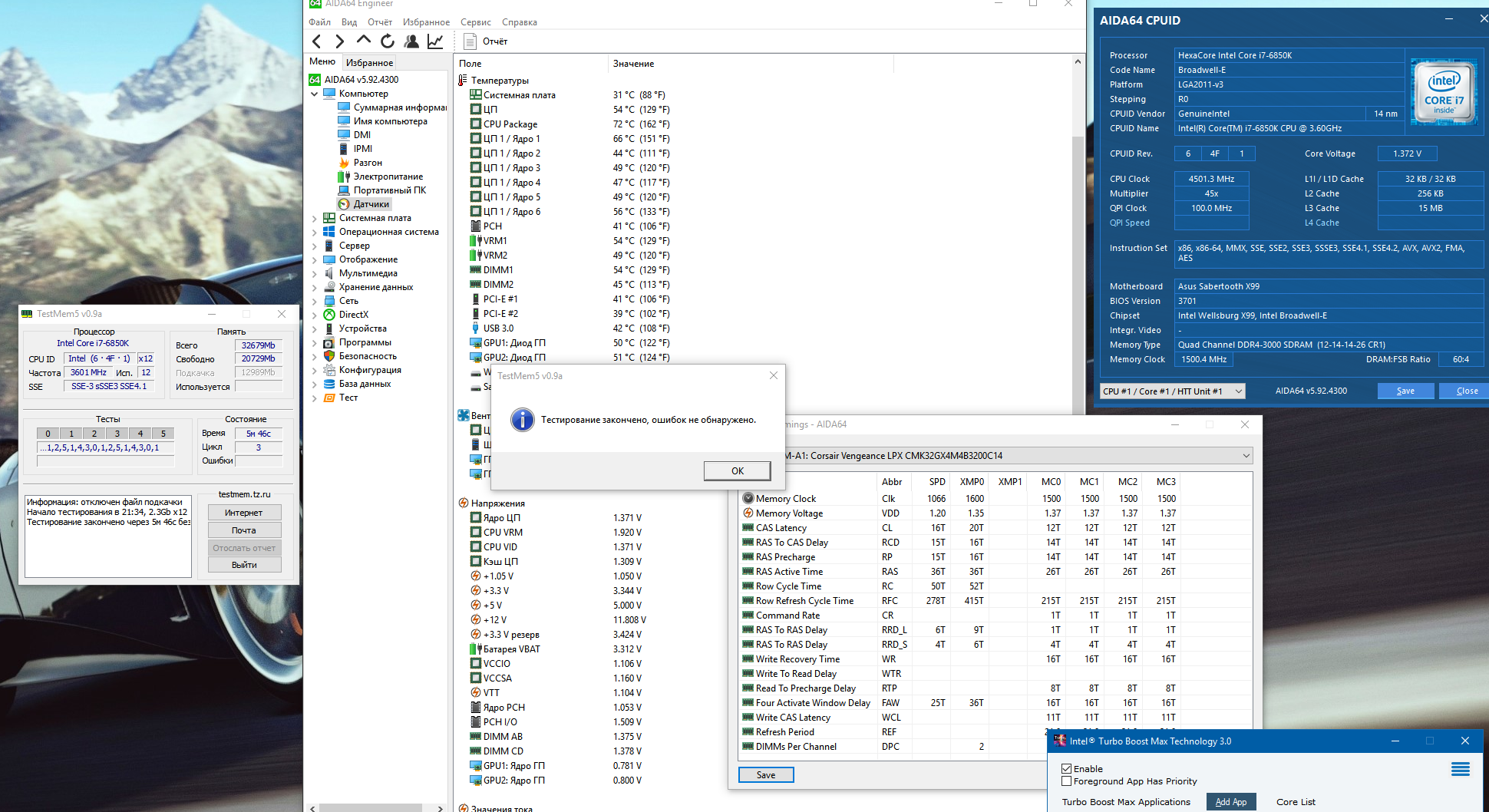Expand the Программы tree node

tap(314, 342)
